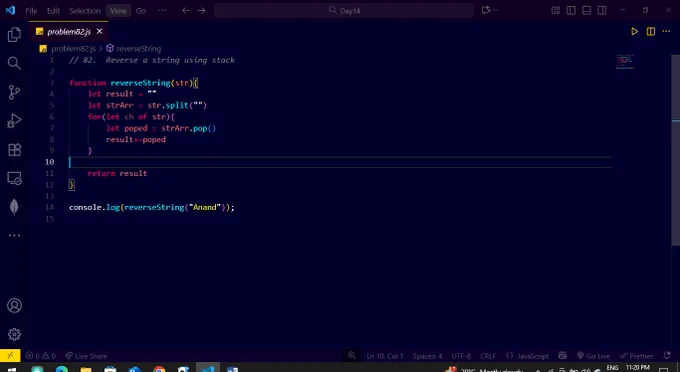Open the MongoDB leaf icon view

click(x=14, y=207)
